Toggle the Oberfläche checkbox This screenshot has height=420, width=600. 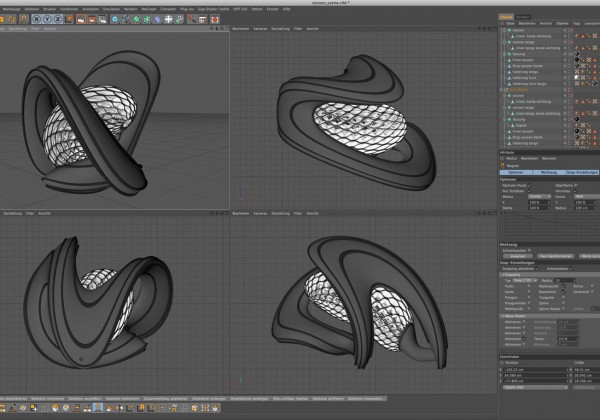576,185
